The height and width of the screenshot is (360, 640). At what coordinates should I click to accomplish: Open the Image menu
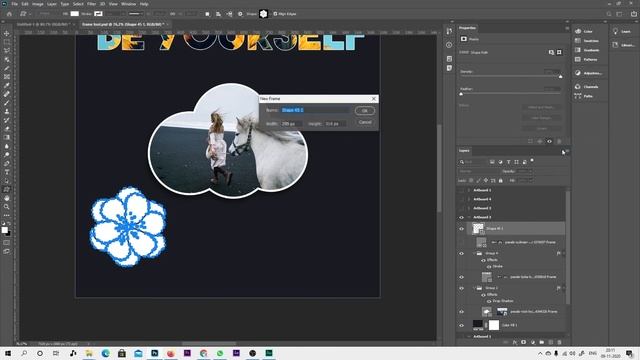38,4
